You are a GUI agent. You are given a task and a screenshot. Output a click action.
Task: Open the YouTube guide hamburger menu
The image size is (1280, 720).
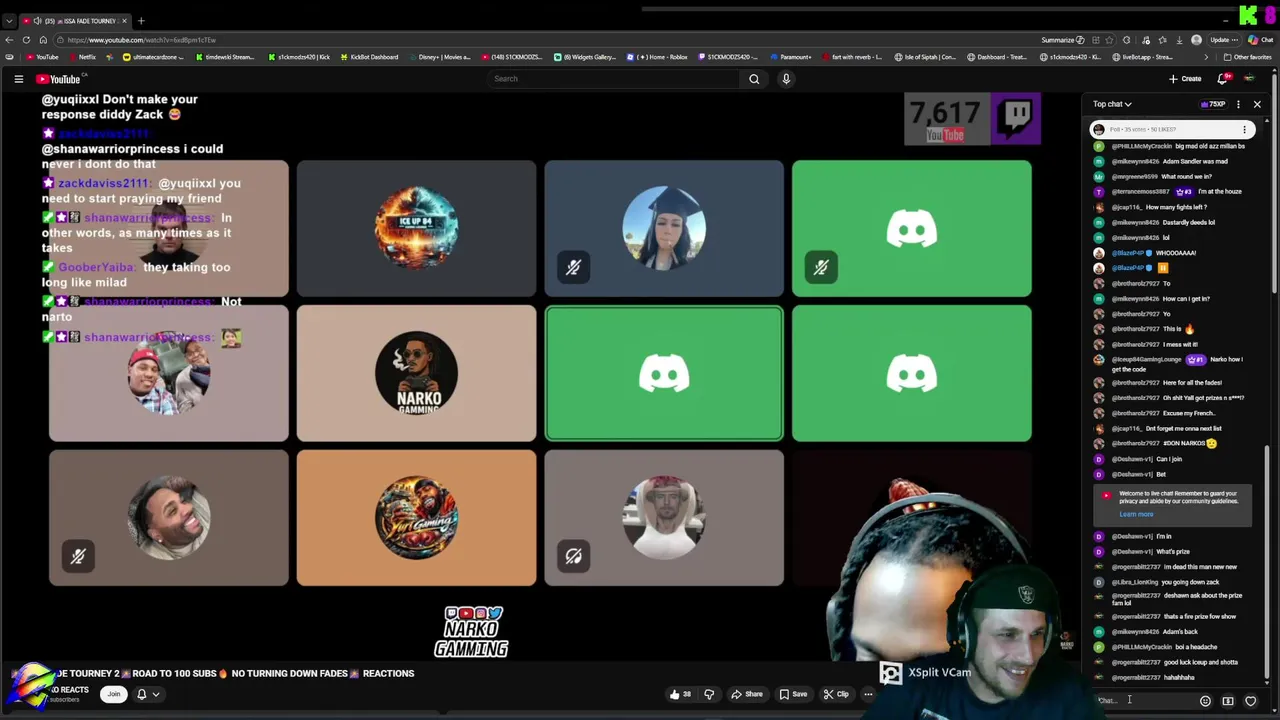[18, 79]
